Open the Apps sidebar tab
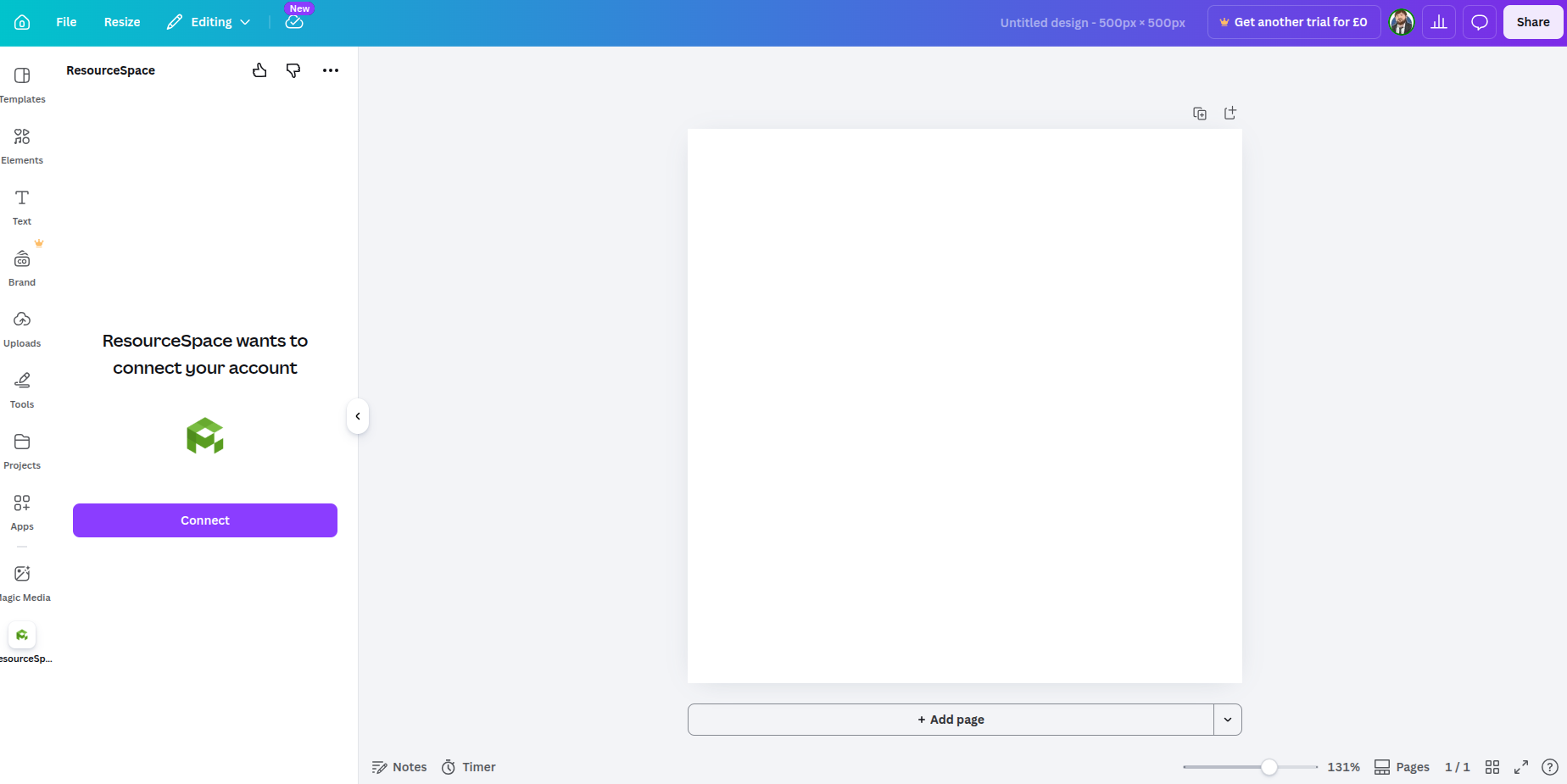 [22, 513]
